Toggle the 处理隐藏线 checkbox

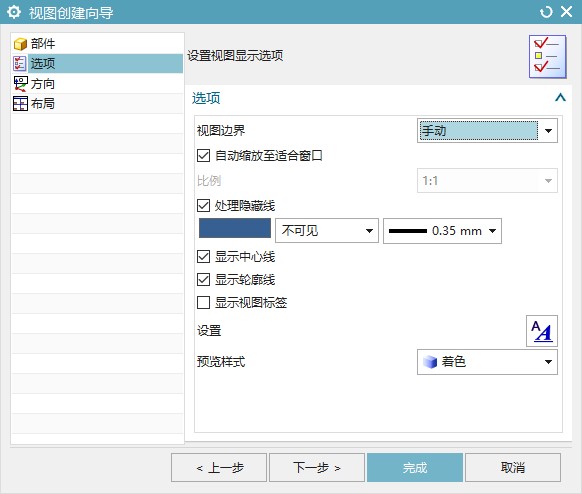(203, 205)
